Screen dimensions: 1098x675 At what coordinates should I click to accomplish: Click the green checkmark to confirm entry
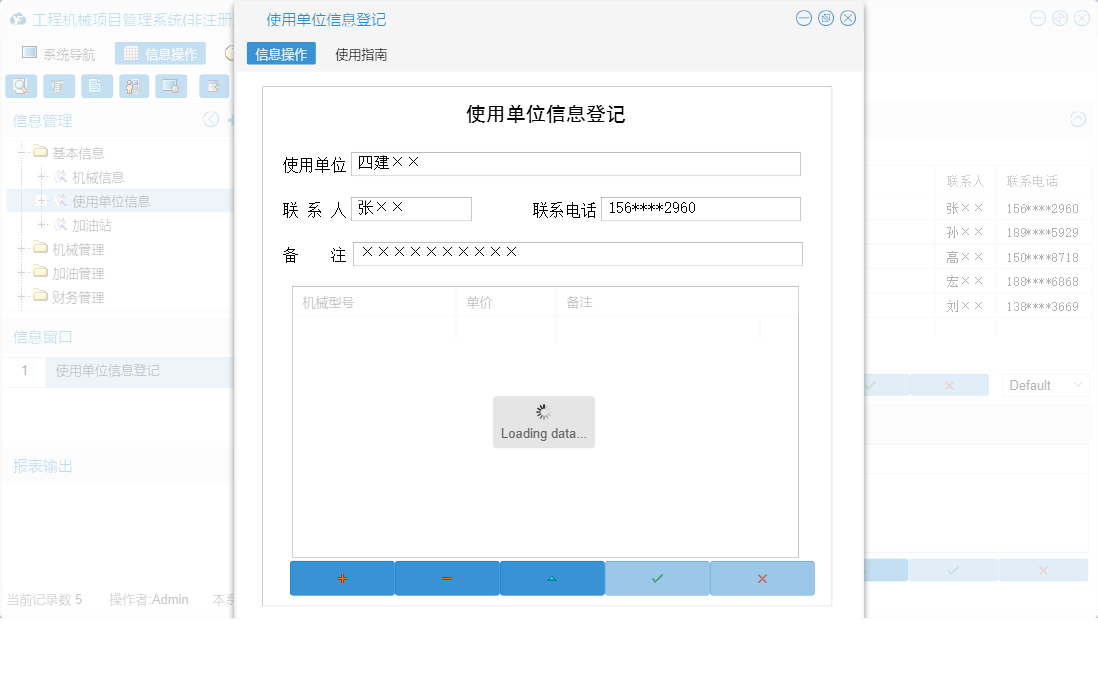tap(657, 578)
